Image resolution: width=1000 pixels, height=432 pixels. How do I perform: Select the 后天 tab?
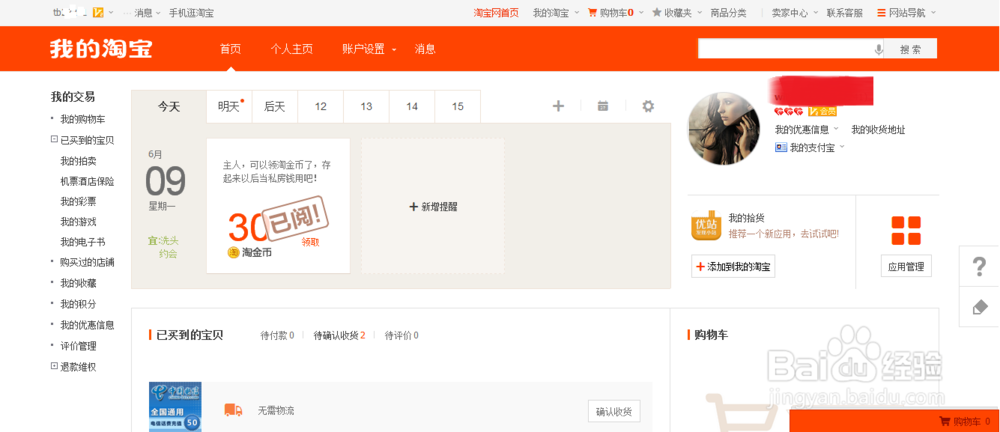274,107
